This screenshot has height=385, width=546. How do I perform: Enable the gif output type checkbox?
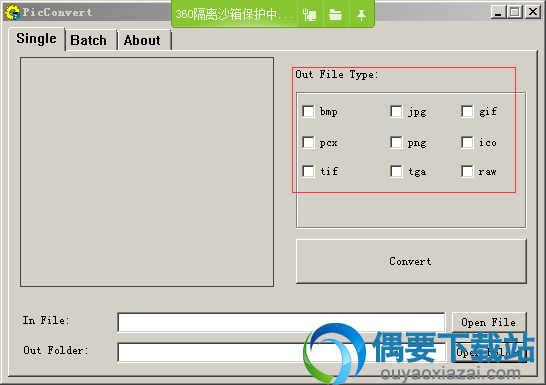point(467,112)
